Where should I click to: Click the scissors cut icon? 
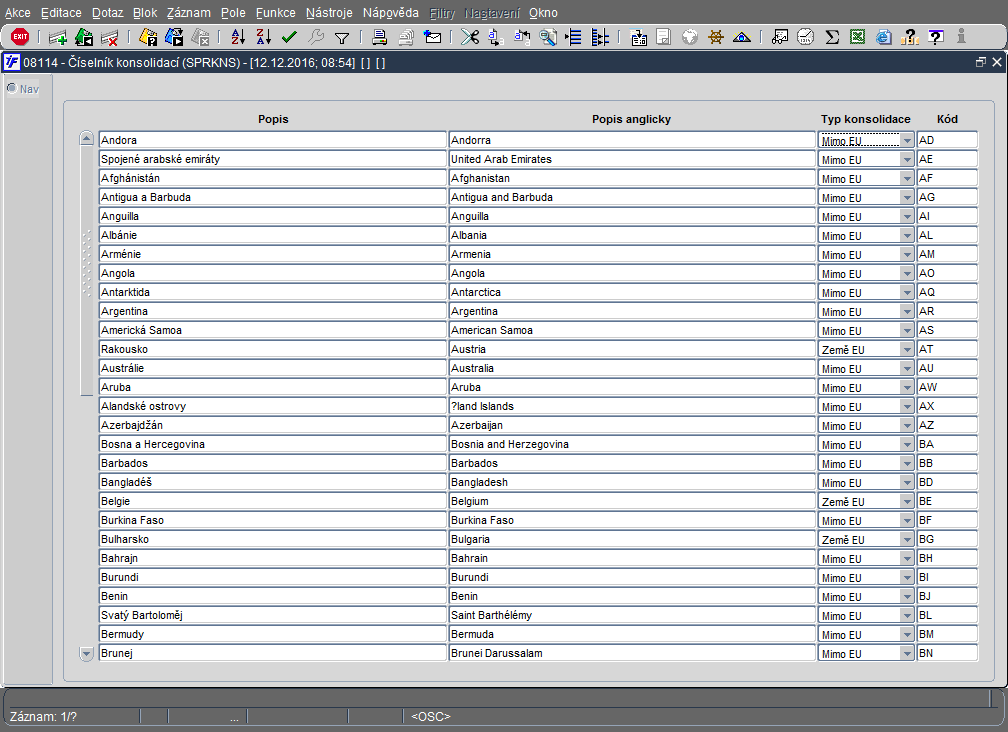[470, 37]
